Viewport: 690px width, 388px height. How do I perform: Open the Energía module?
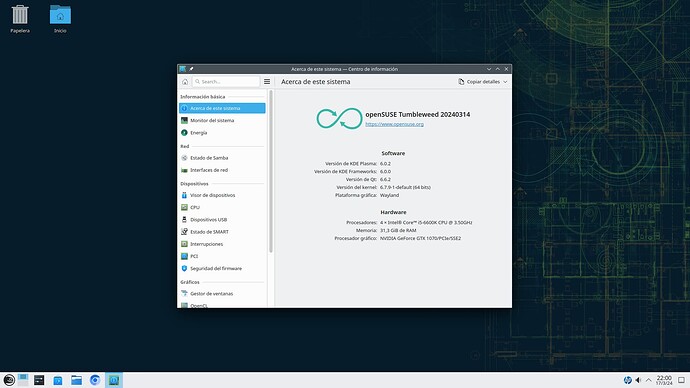[222, 133]
